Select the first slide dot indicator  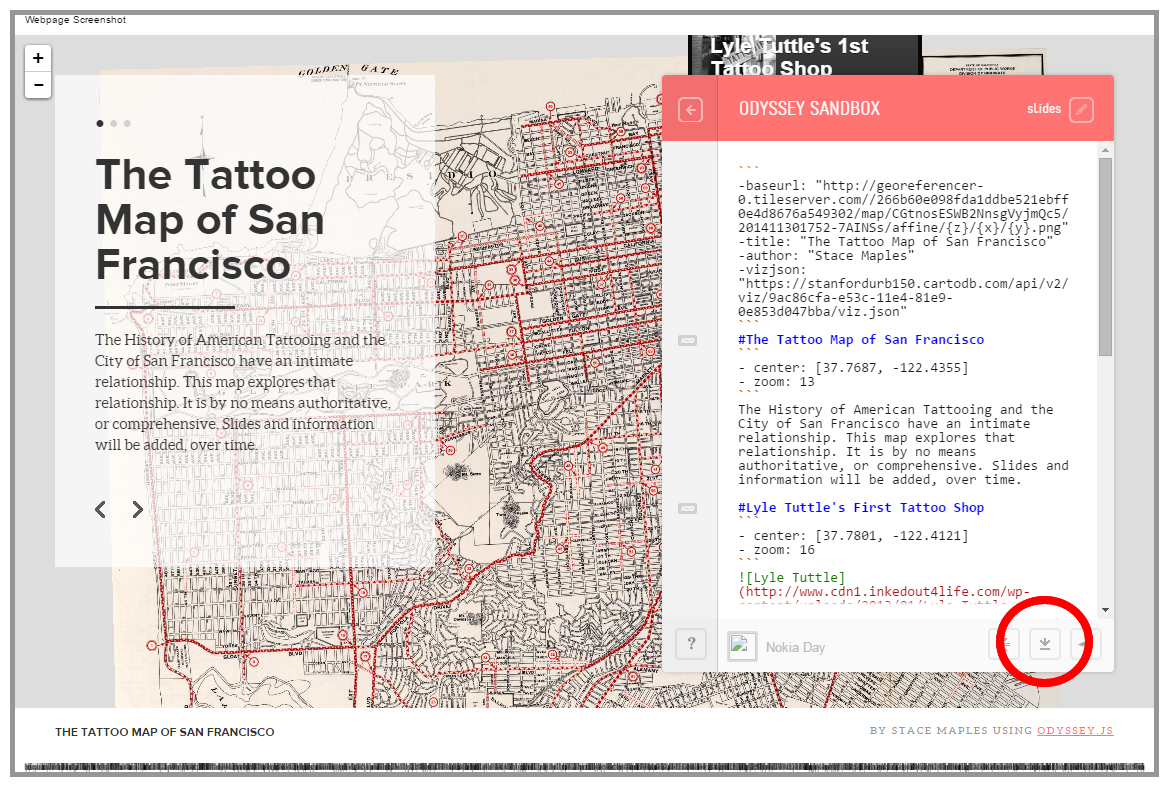(100, 124)
